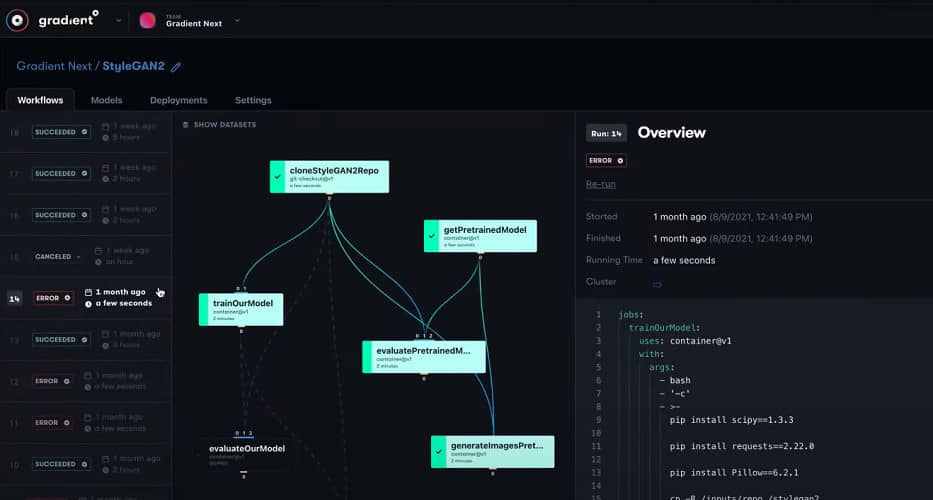Click the checkmark on the cloneStyleGAN2Repo node
The image size is (933, 500).
tap(277, 177)
